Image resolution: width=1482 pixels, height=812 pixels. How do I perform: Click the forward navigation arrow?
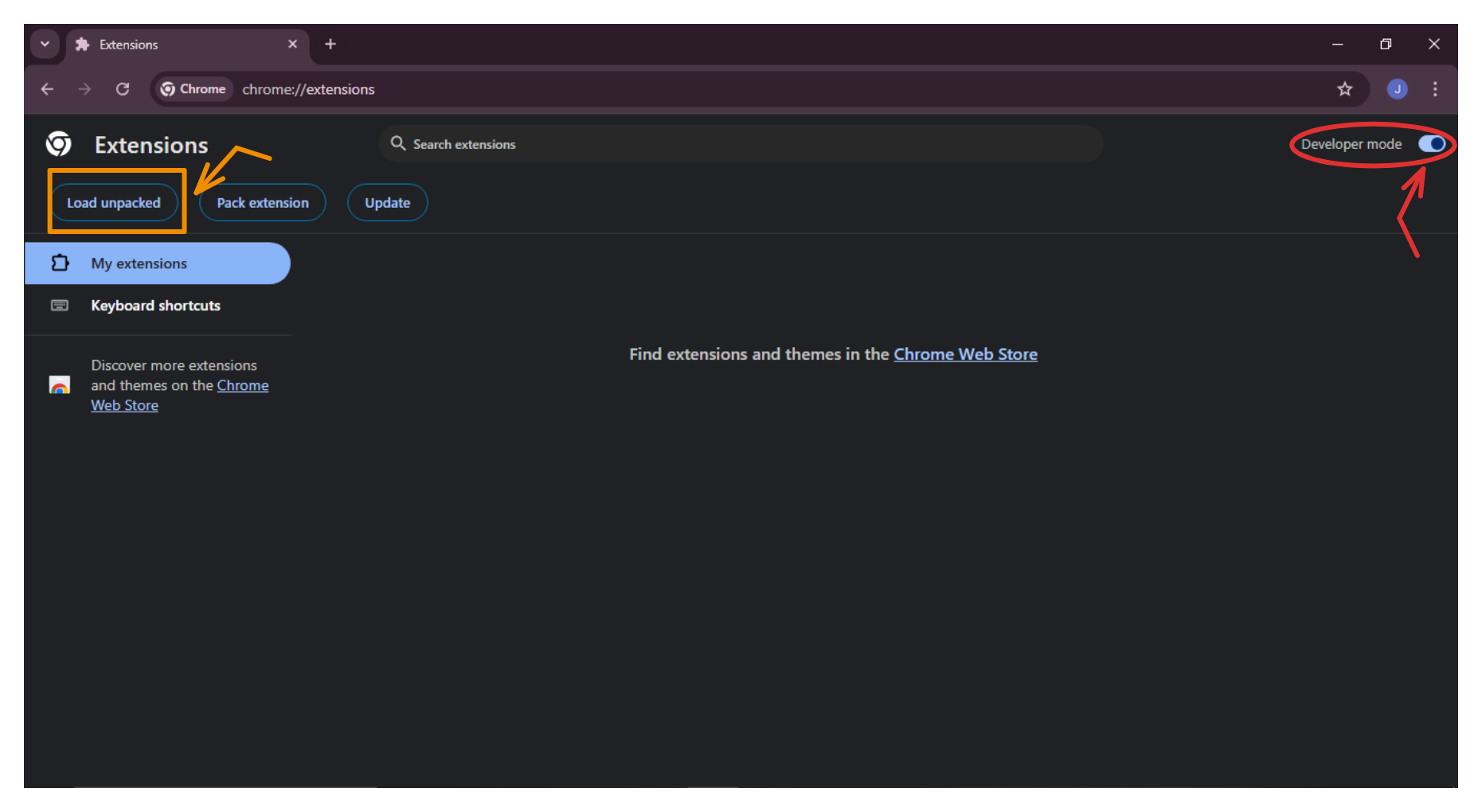pos(84,89)
